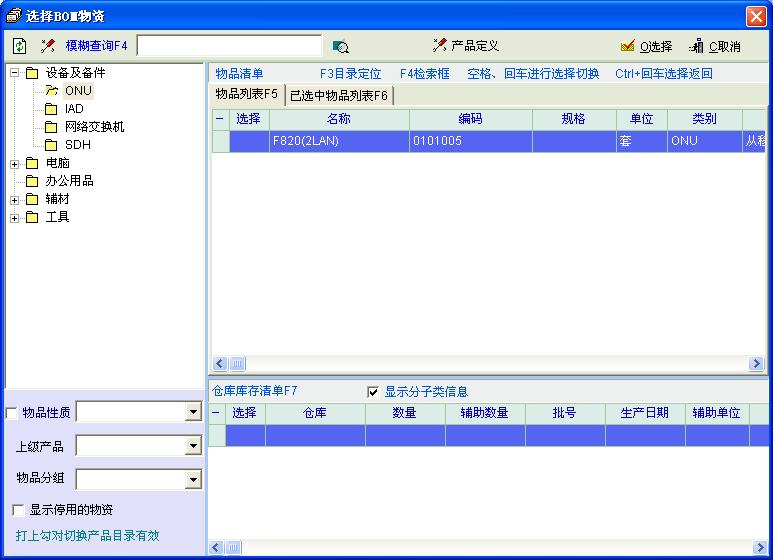The width and height of the screenshot is (773, 560).
Task: Open the 上级产品 dropdown
Action: 193,446
